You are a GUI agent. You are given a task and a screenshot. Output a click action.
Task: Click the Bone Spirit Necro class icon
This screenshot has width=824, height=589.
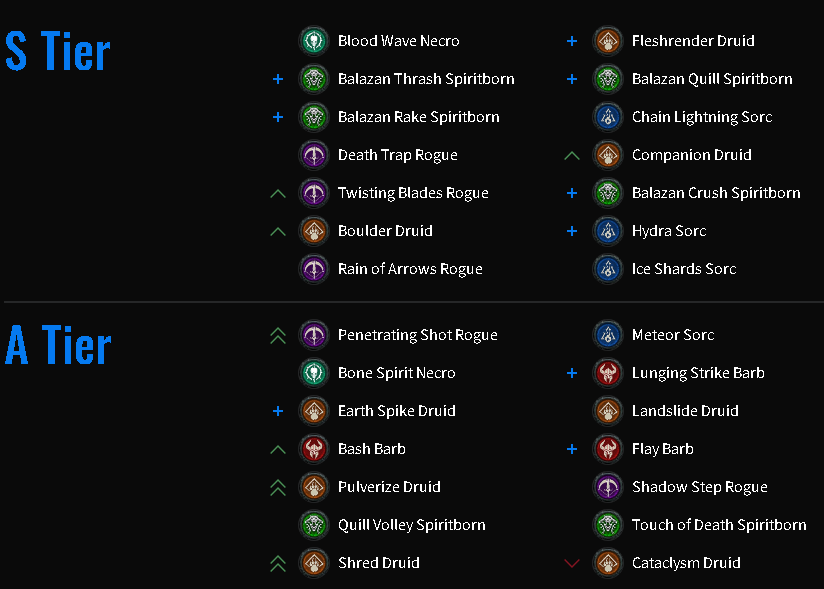pyautogui.click(x=314, y=373)
